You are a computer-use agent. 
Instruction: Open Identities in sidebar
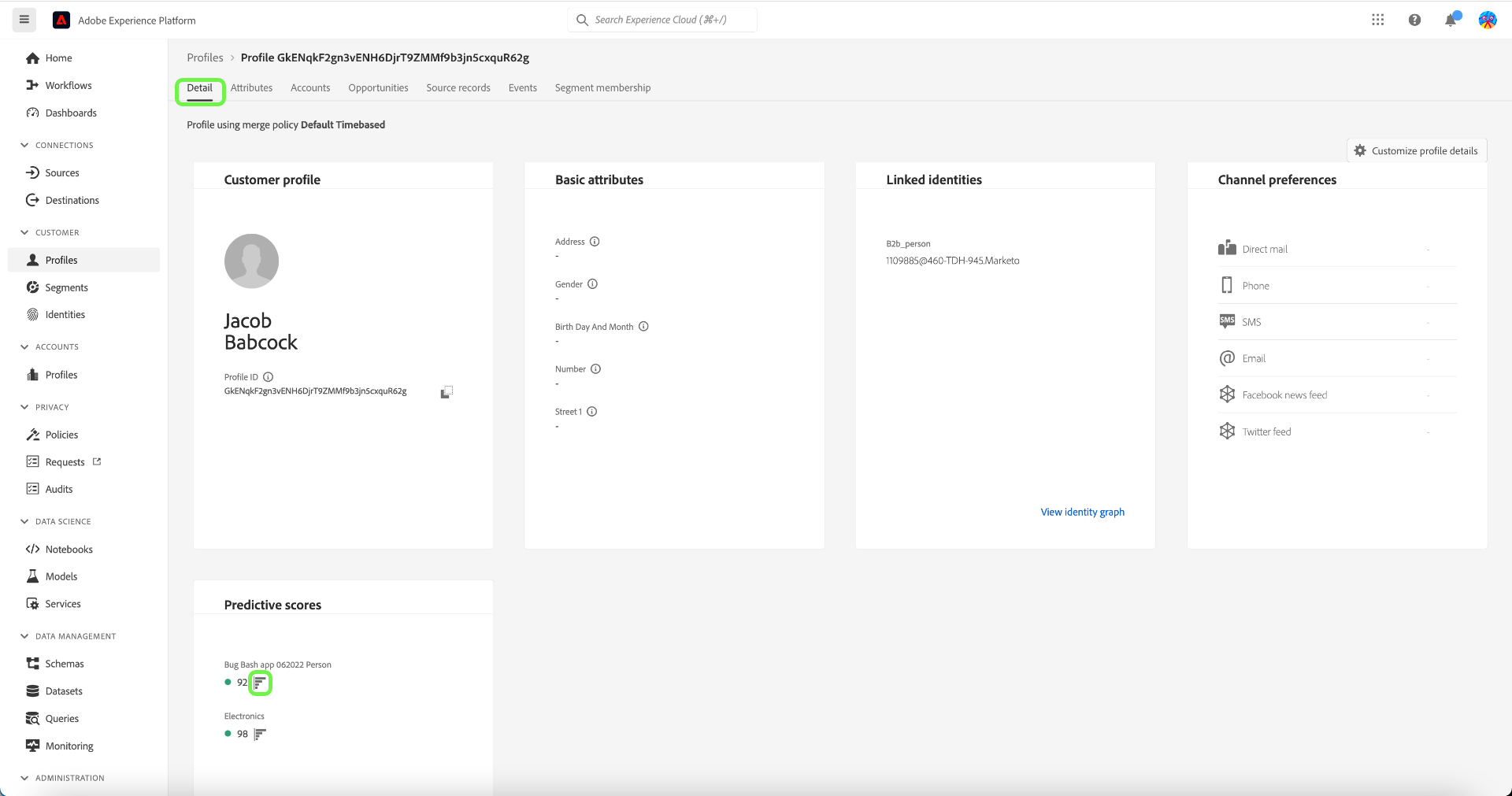coord(83,315)
